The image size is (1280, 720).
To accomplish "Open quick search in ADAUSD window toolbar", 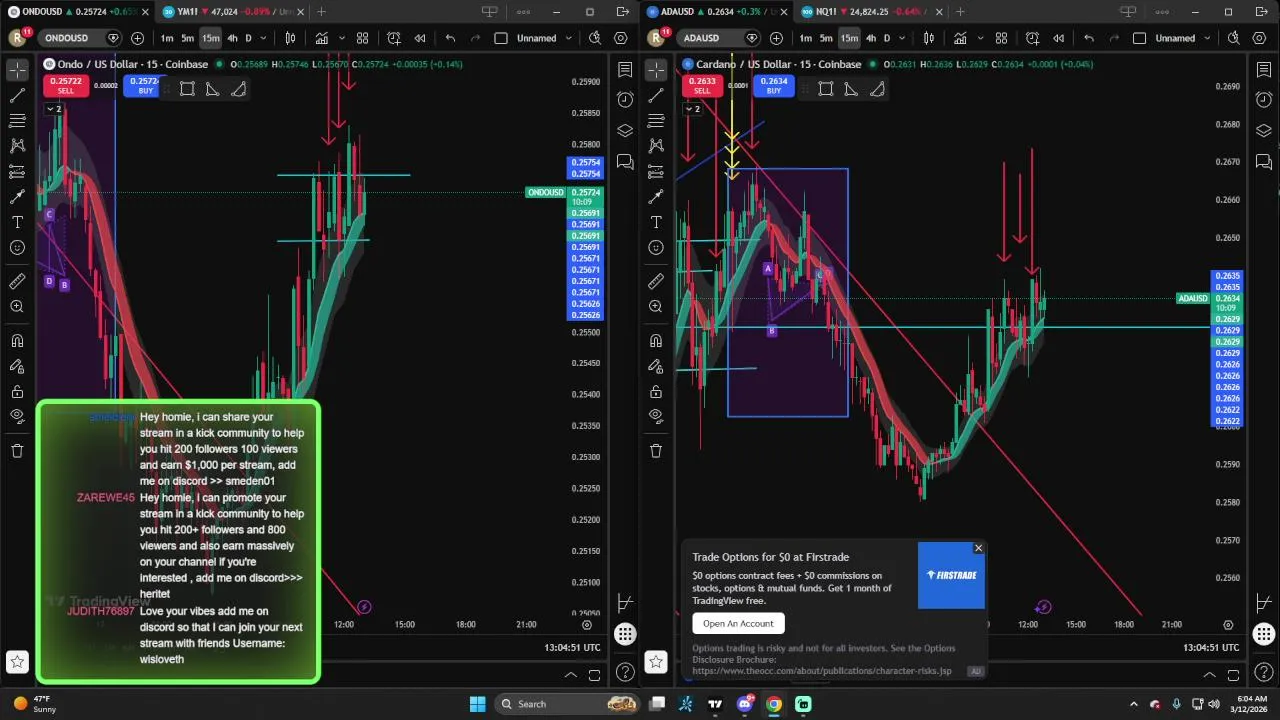I will click(x=1234, y=38).
